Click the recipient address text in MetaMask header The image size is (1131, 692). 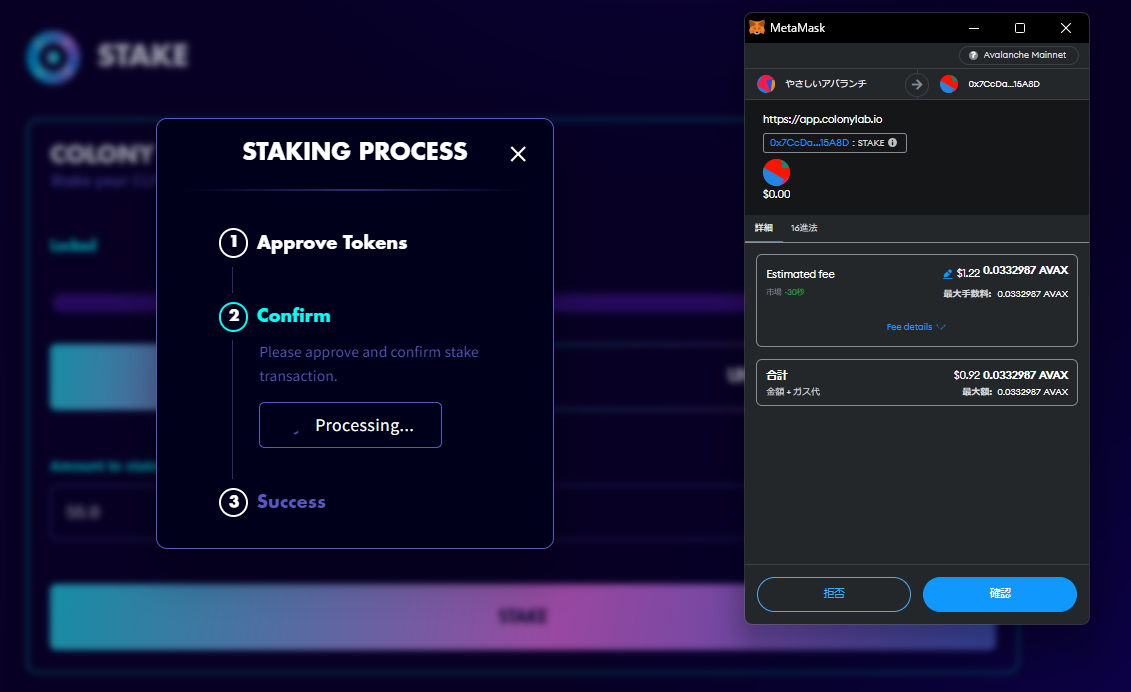(1004, 84)
